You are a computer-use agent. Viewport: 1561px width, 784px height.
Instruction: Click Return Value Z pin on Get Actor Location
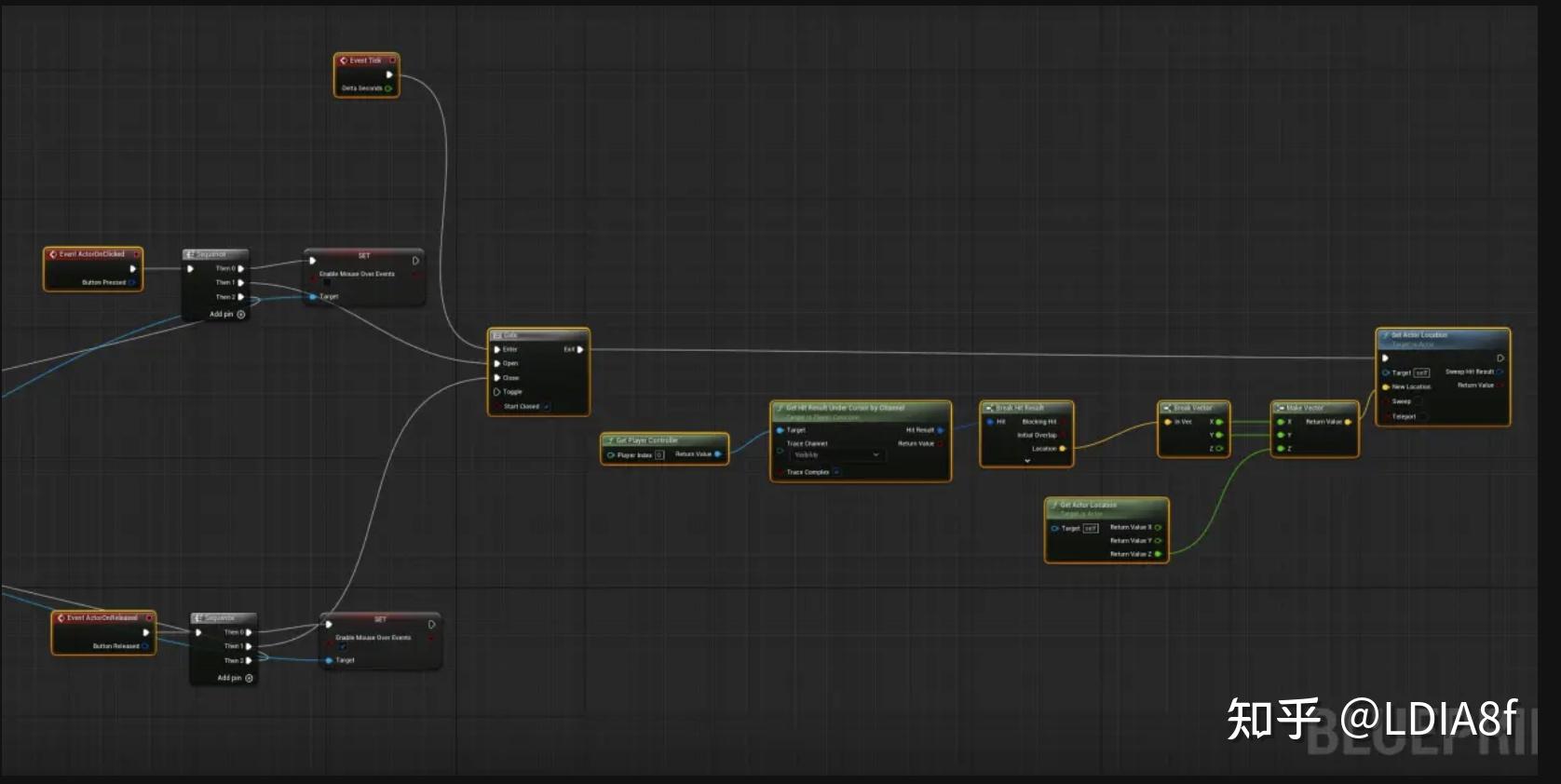(x=1158, y=554)
